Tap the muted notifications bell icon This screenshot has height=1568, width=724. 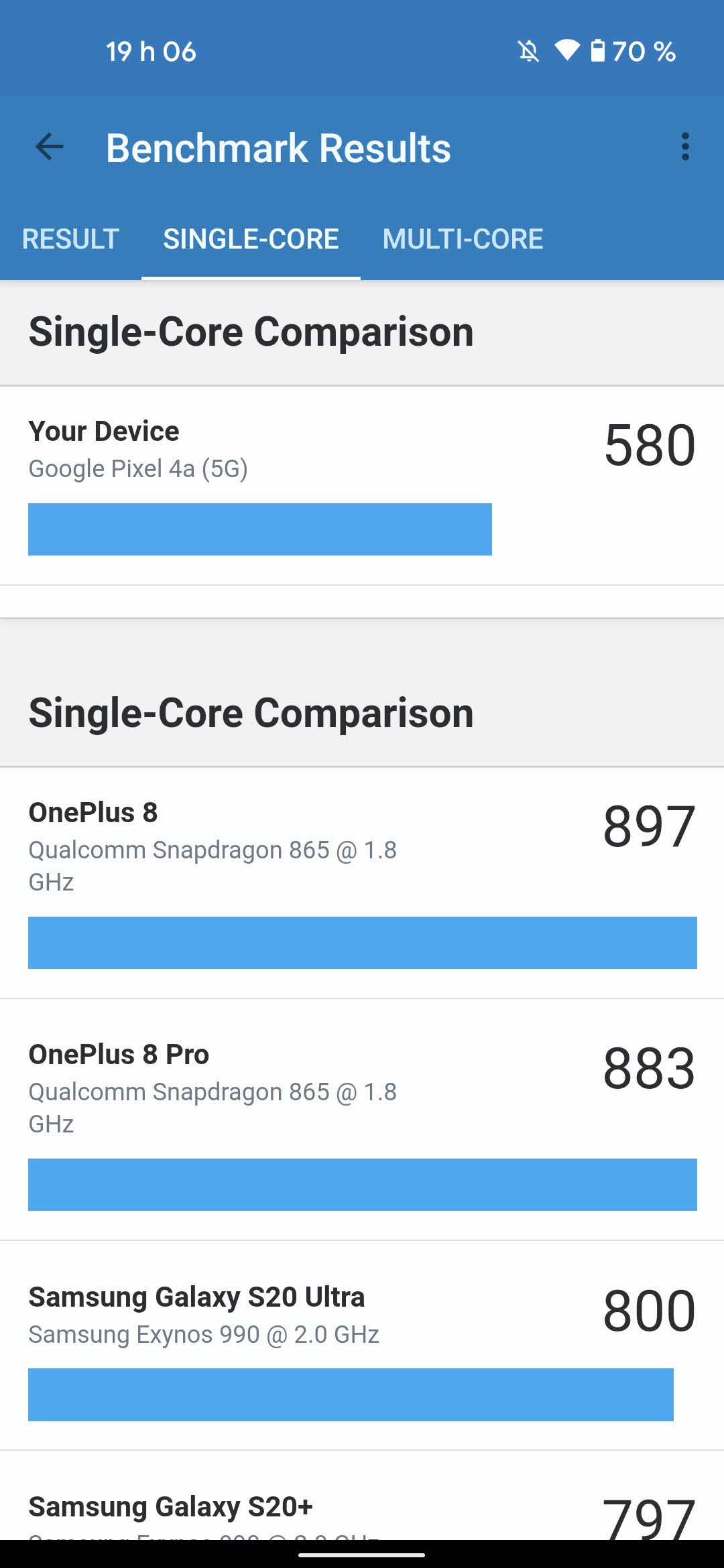(x=528, y=51)
